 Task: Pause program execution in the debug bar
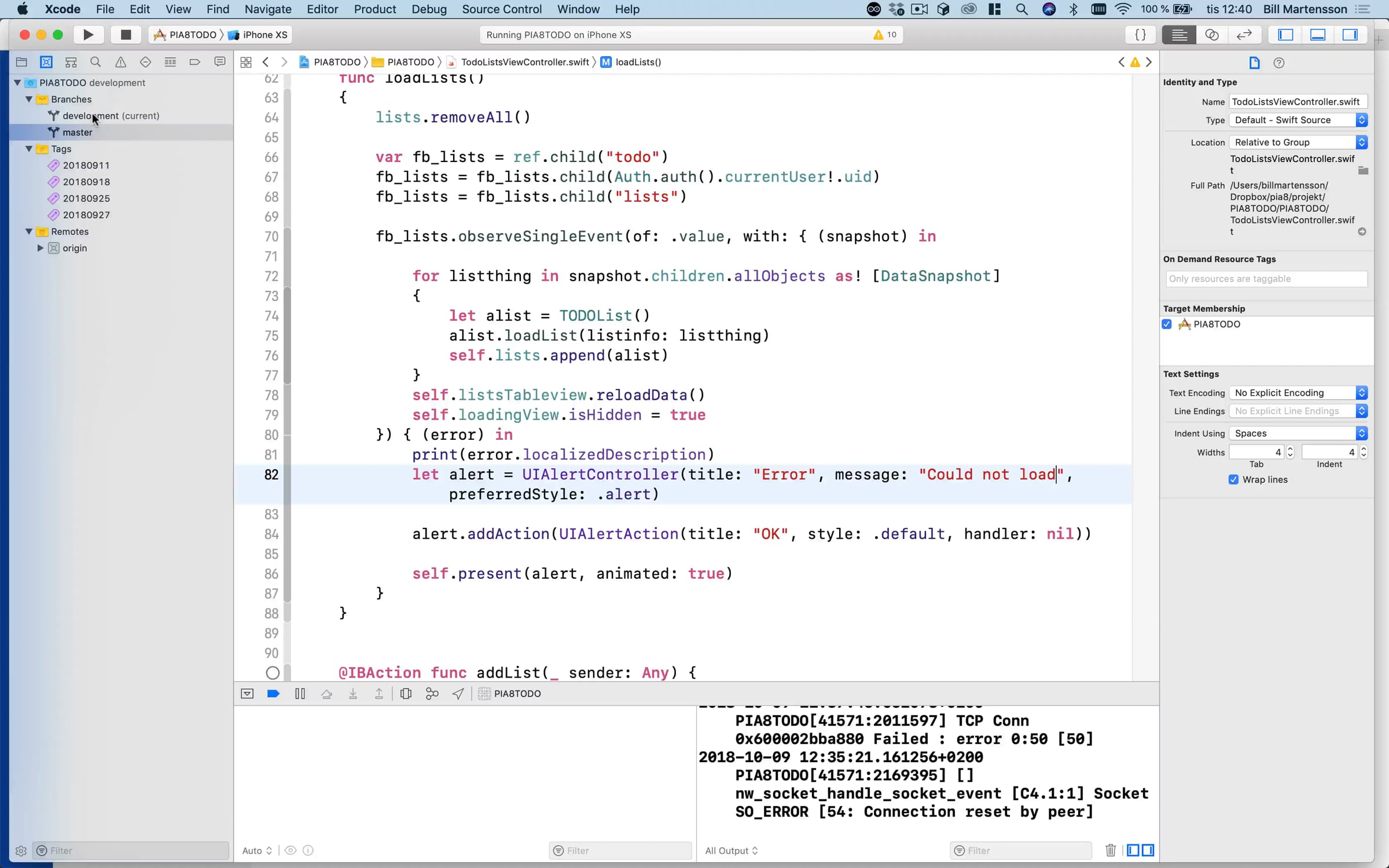point(300,693)
